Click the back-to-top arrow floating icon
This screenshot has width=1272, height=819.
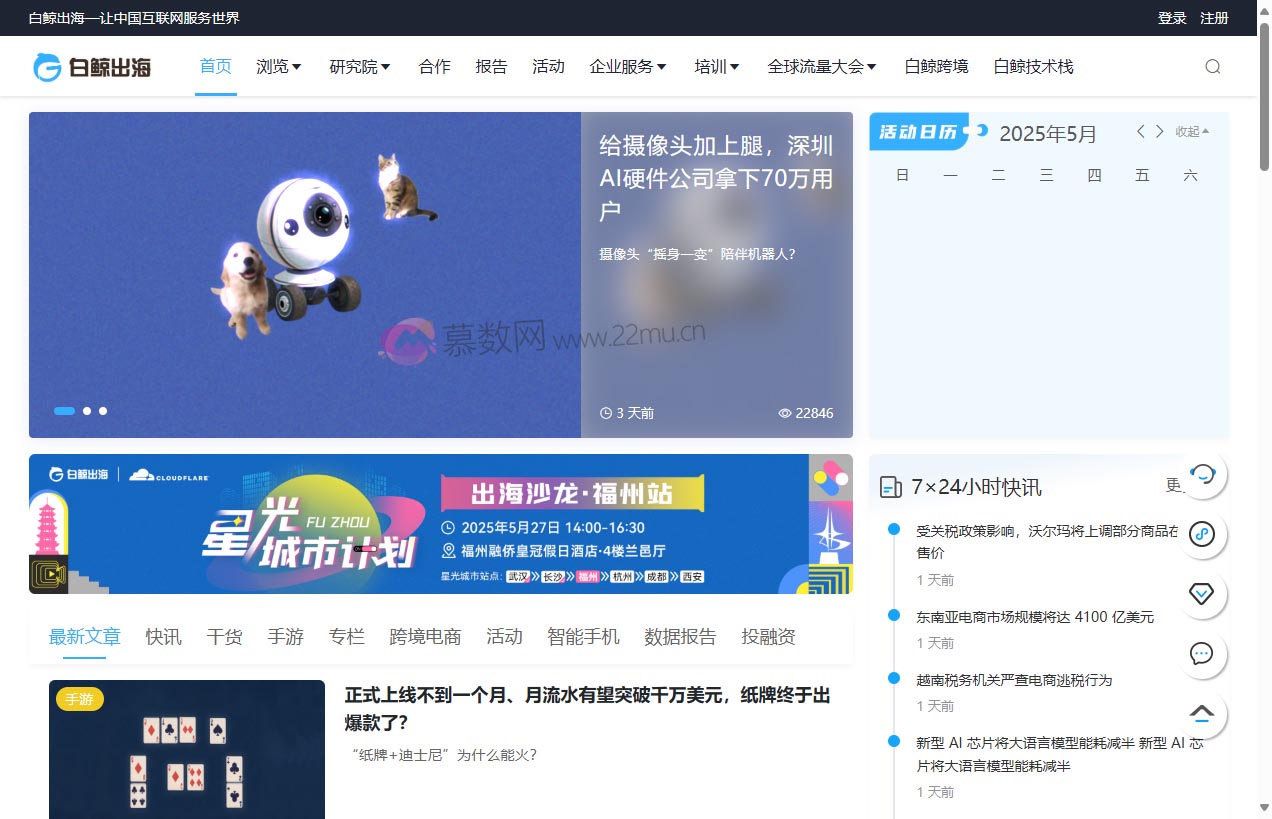[1201, 713]
